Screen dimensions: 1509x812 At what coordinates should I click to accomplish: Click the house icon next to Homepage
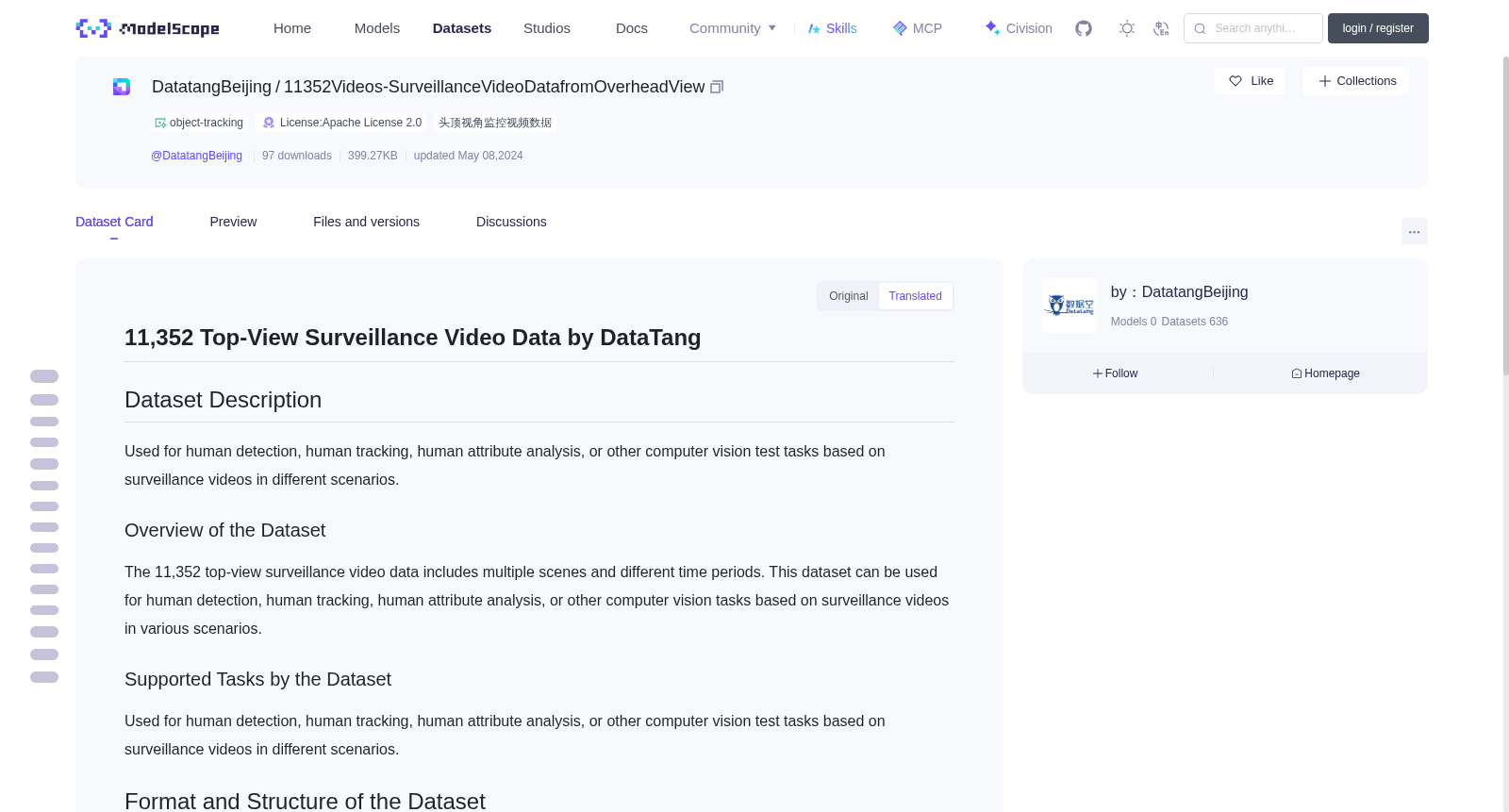point(1297,373)
